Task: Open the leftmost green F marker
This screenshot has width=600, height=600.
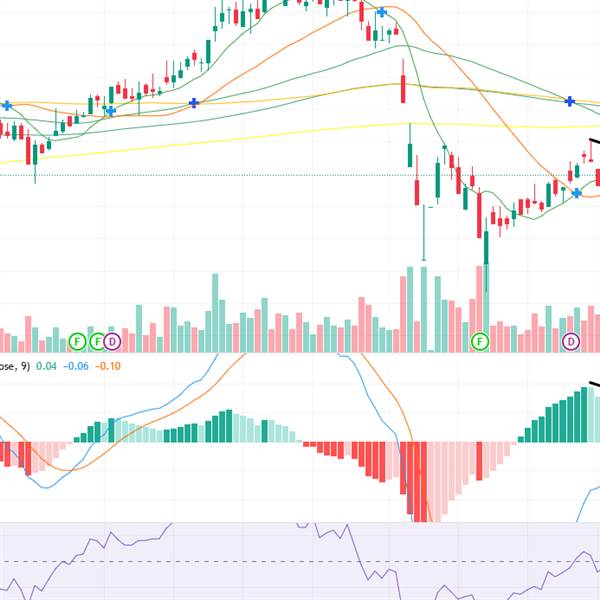Action: click(77, 342)
